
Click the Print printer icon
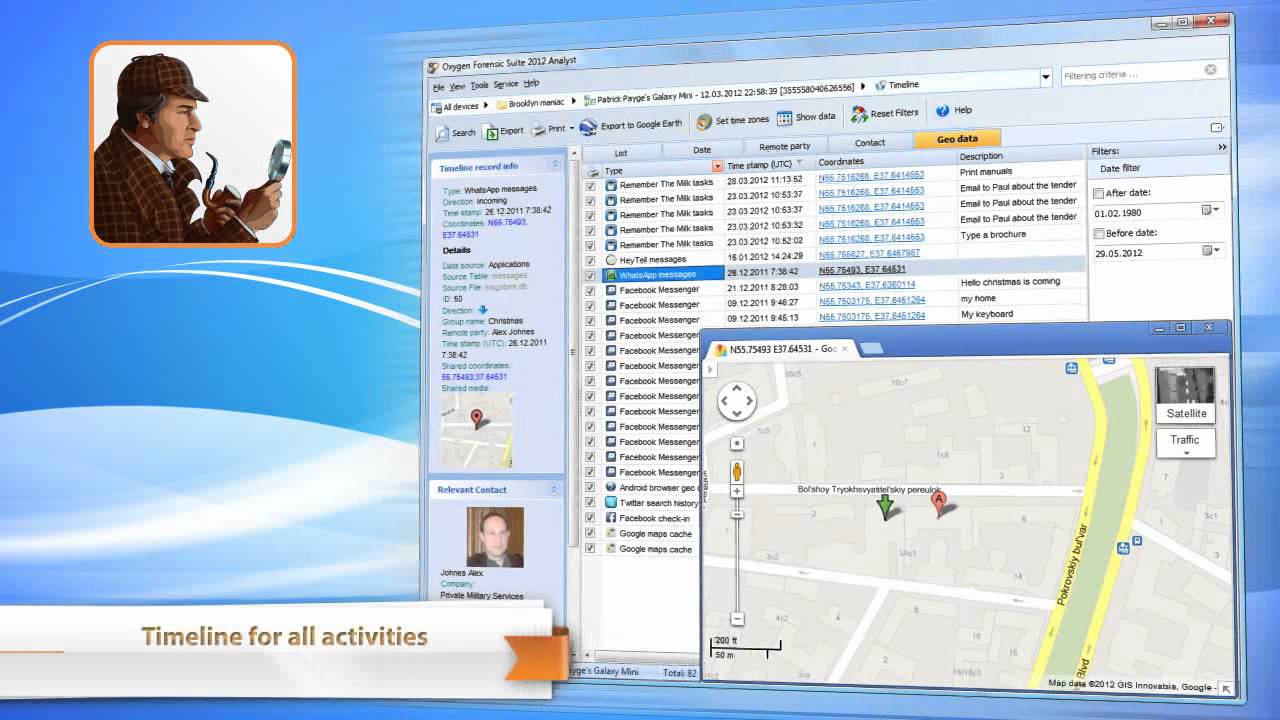click(538, 129)
